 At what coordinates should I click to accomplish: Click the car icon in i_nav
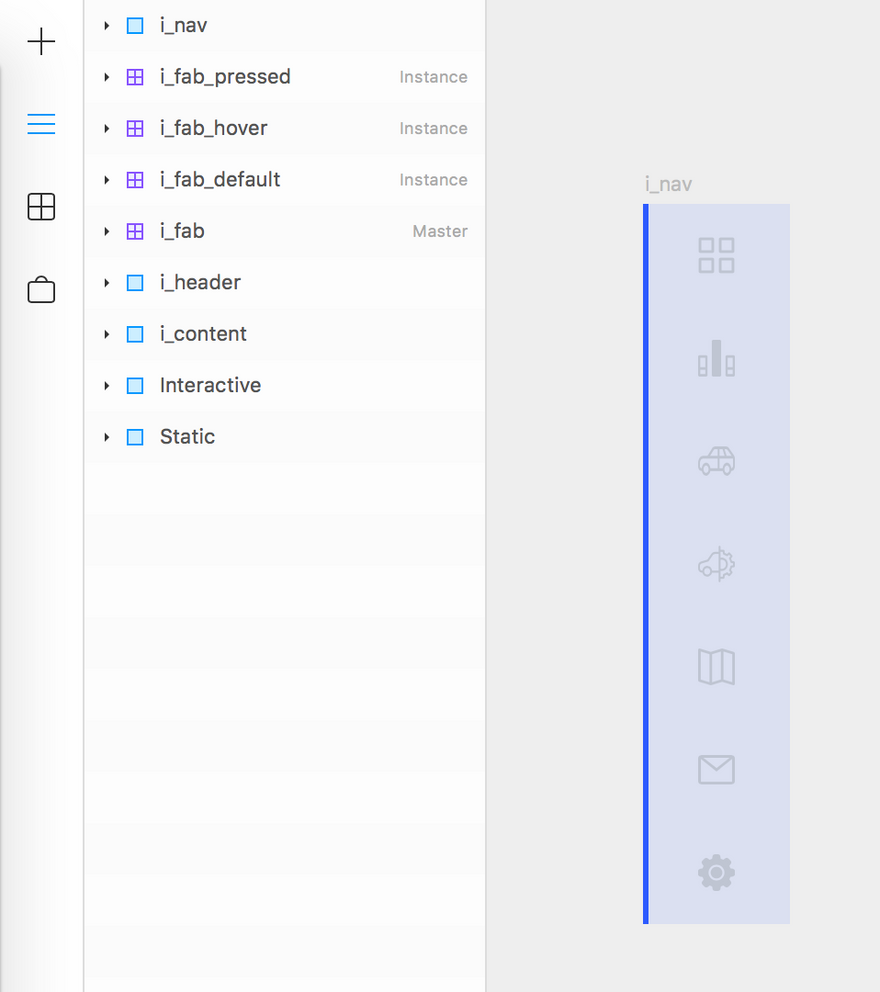click(716, 461)
